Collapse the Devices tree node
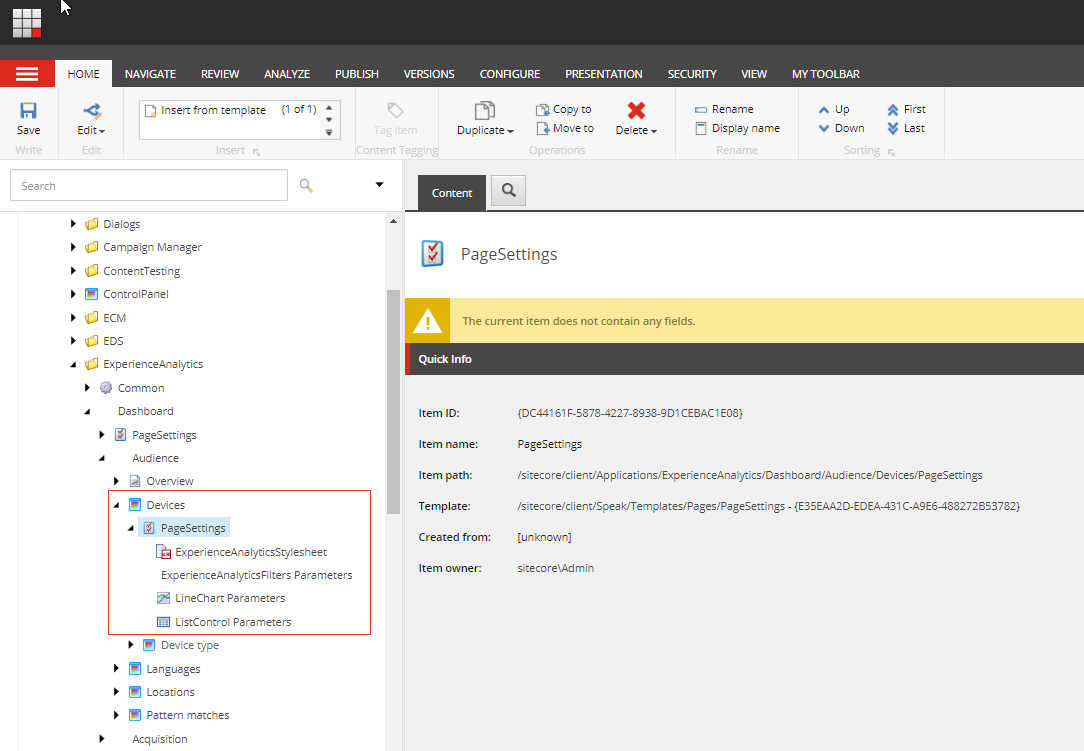Image resolution: width=1084 pixels, height=751 pixels. click(116, 506)
